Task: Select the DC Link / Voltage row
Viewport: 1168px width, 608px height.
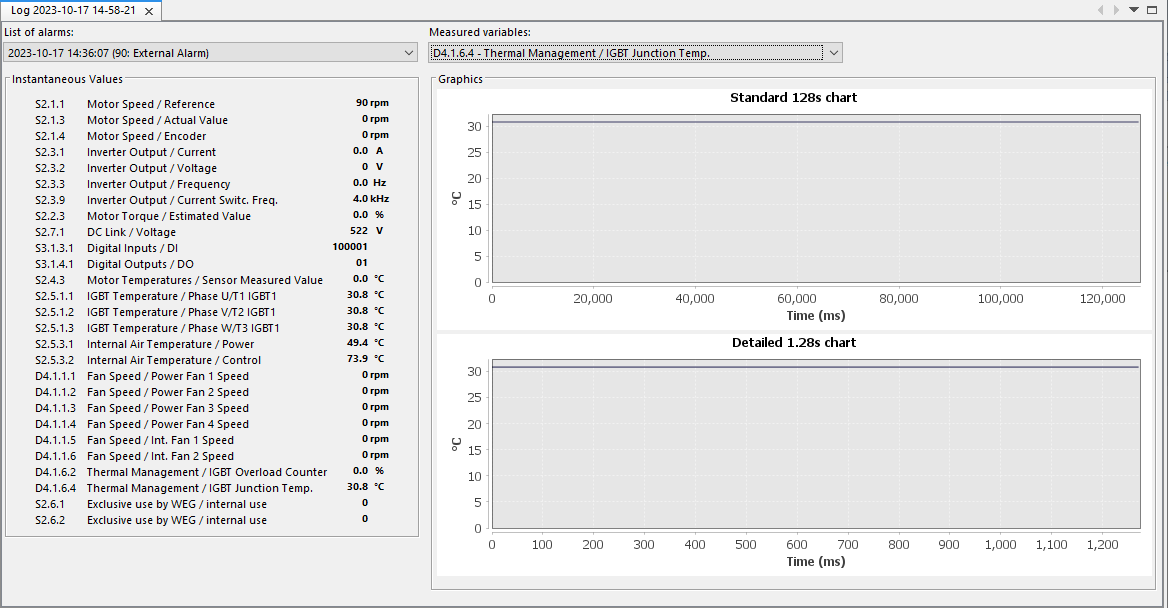Action: pos(131,232)
